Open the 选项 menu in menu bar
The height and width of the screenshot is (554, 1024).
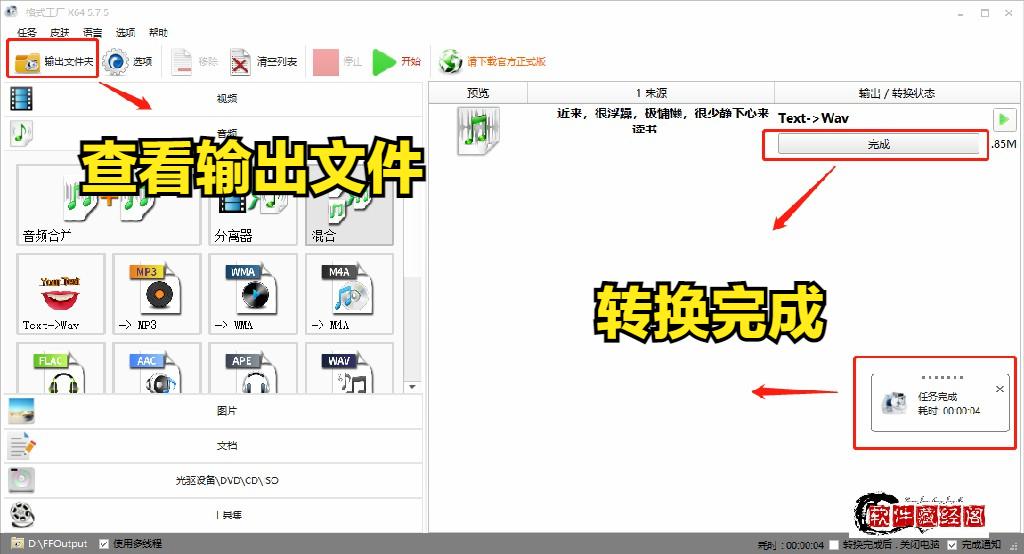pos(125,32)
